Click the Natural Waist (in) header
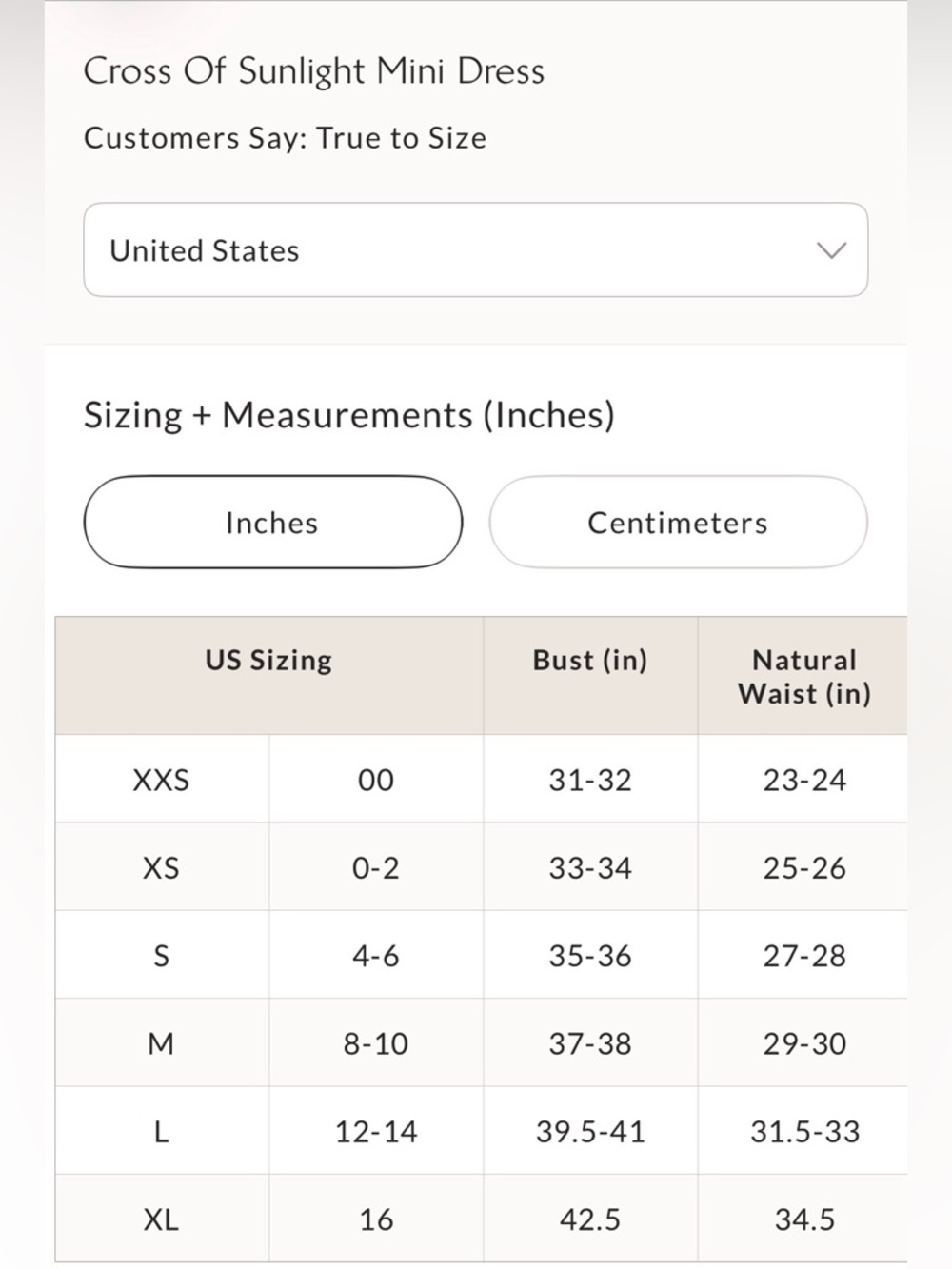The height and width of the screenshot is (1269, 952). tap(803, 675)
